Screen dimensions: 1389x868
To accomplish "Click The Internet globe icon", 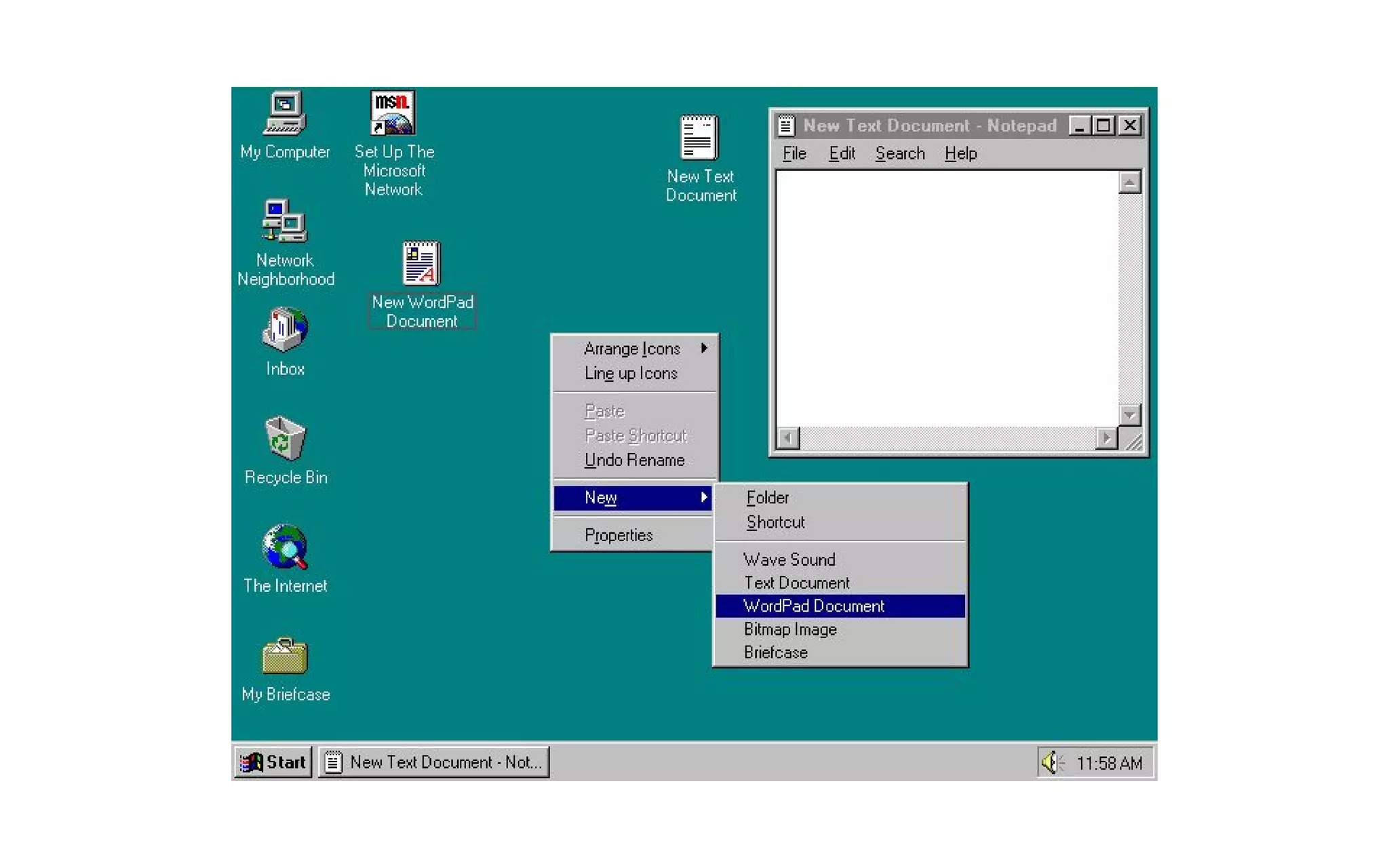I will 285,547.
